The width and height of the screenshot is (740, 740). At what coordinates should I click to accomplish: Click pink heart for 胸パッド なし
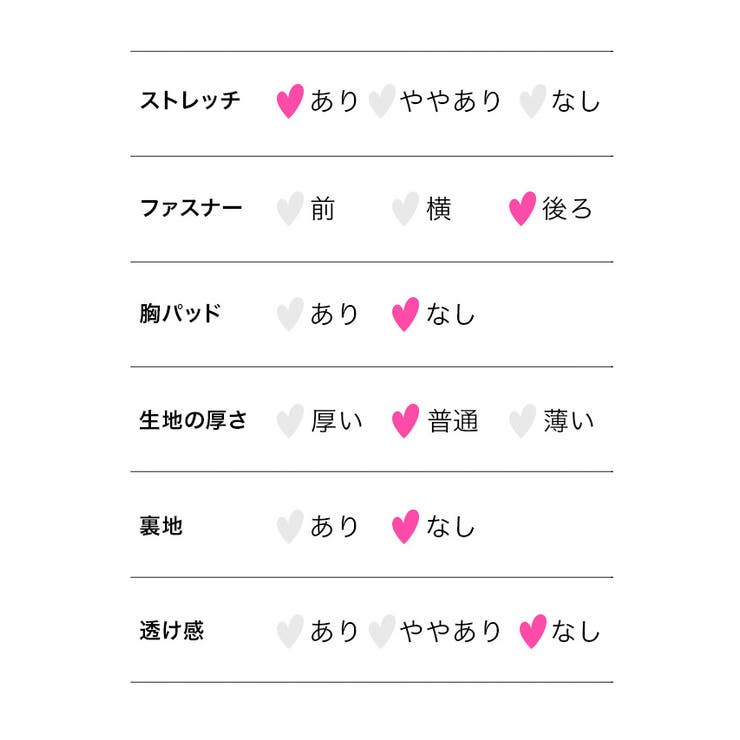coord(405,314)
